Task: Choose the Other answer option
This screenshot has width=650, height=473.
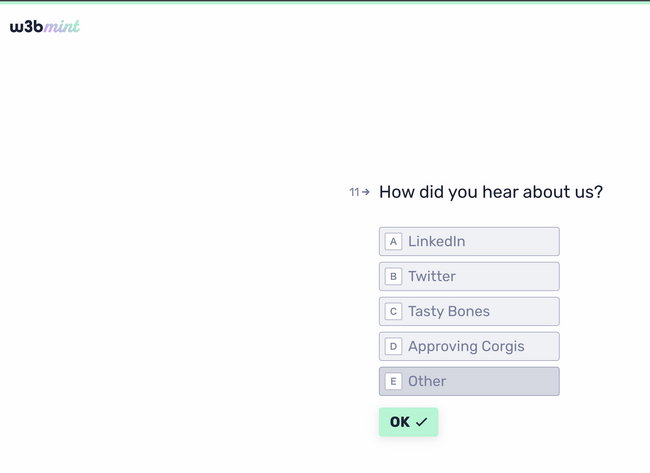Action: [x=469, y=381]
